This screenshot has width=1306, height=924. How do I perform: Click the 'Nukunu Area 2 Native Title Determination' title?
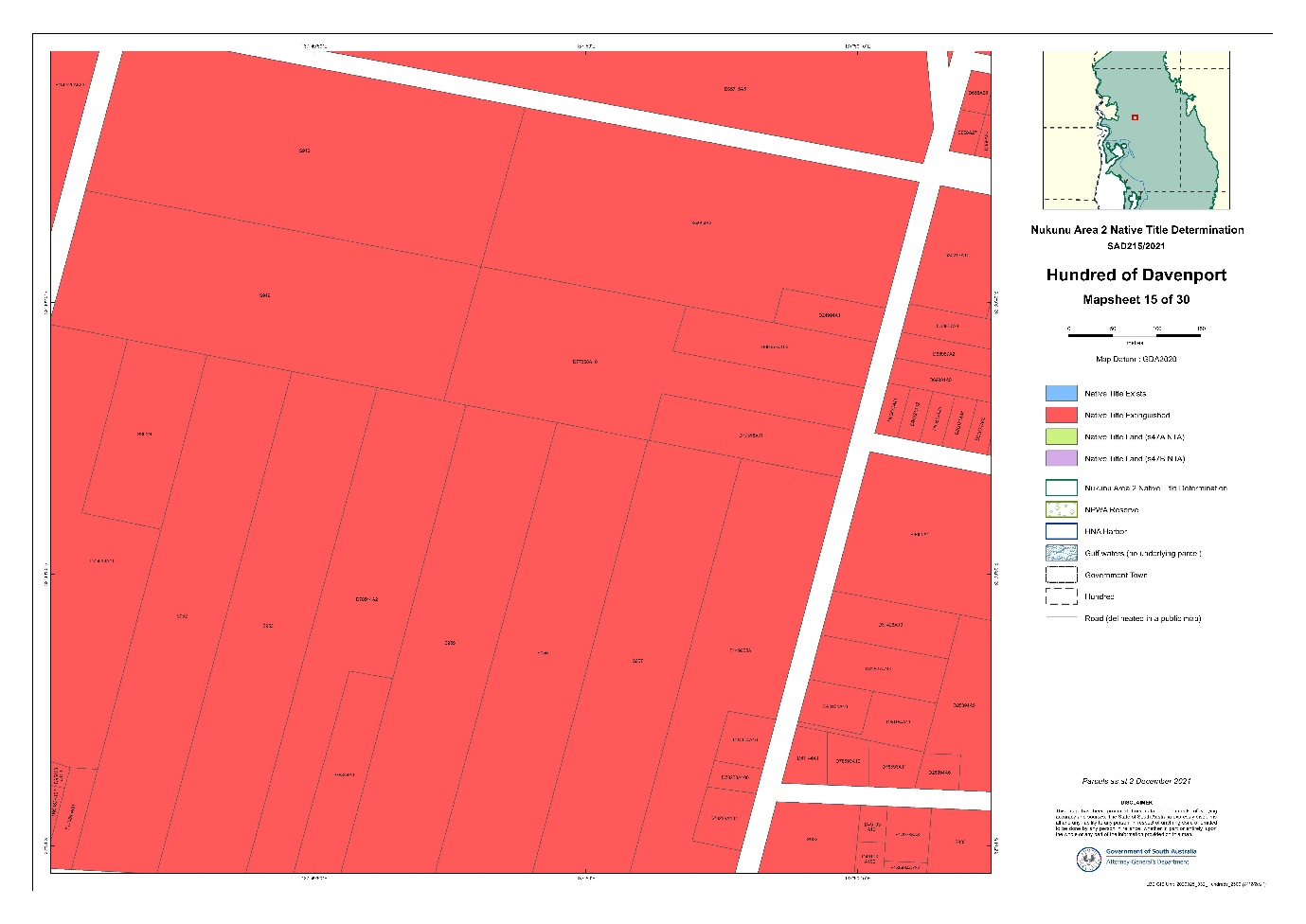click(x=1136, y=230)
